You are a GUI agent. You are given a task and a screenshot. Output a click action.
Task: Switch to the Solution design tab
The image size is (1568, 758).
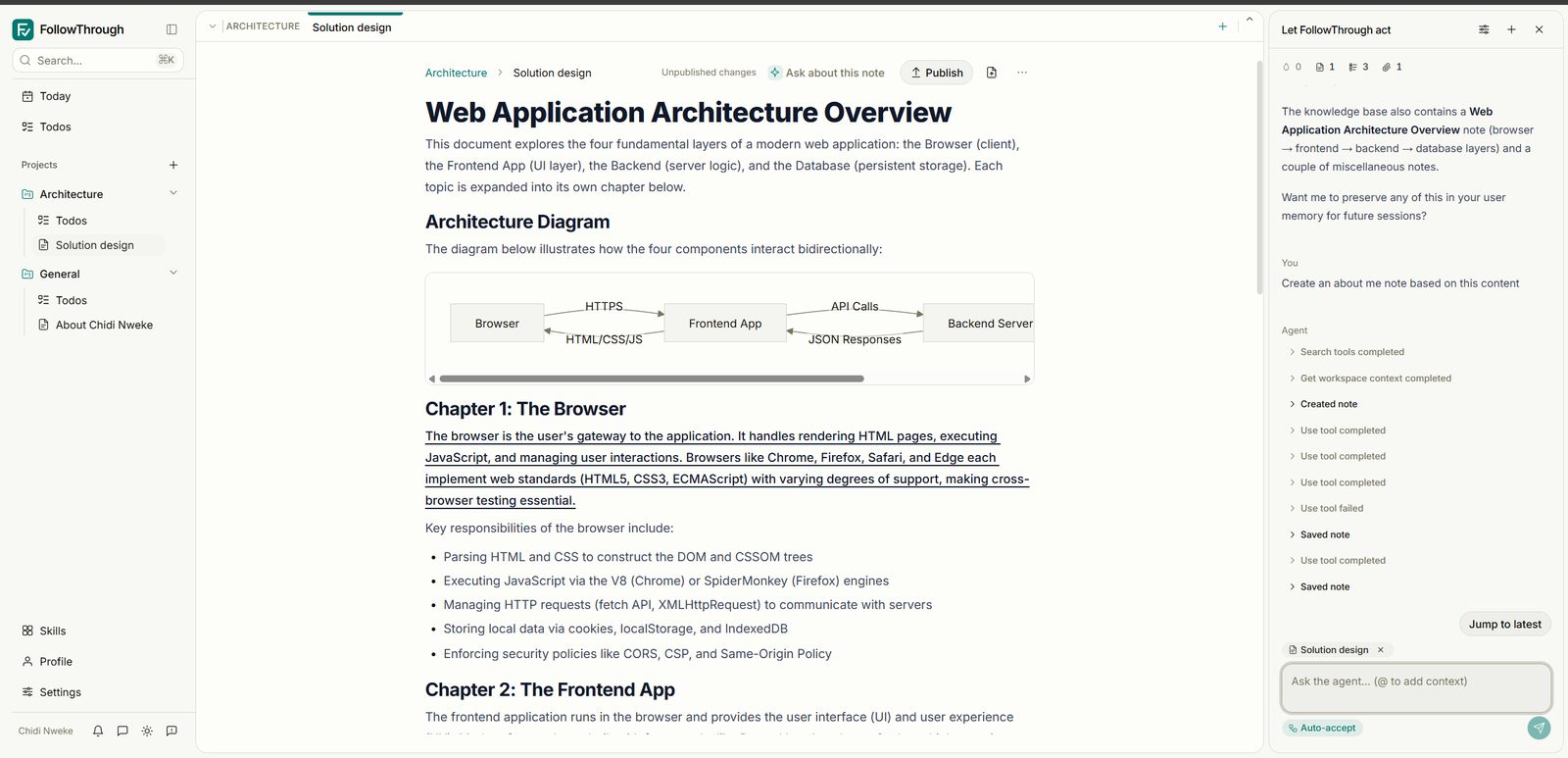(352, 27)
